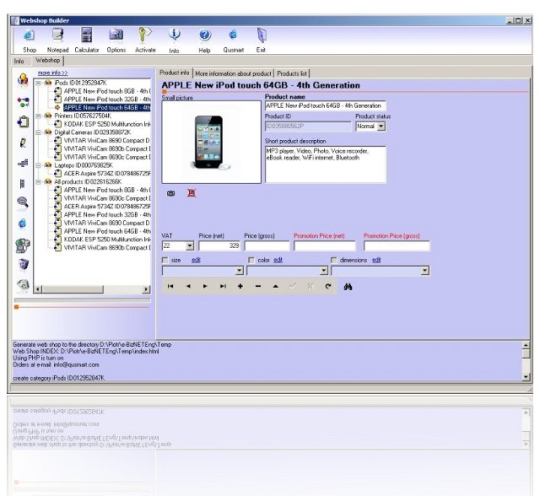540x496 pixels.
Task: Click the orange slider handle below the tree
Action: point(17,307)
